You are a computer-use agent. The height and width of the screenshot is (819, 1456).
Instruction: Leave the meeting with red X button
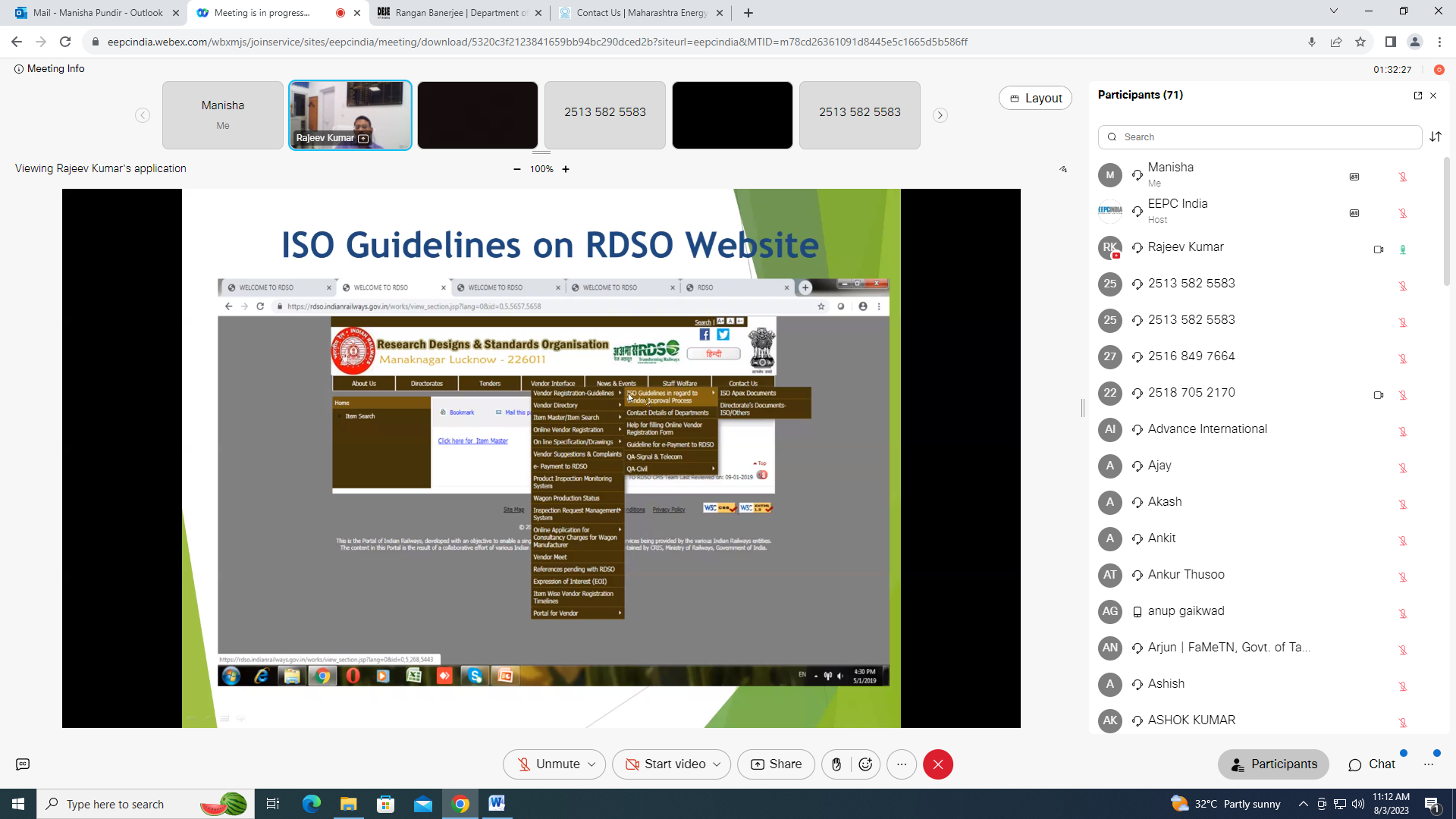[x=938, y=764]
